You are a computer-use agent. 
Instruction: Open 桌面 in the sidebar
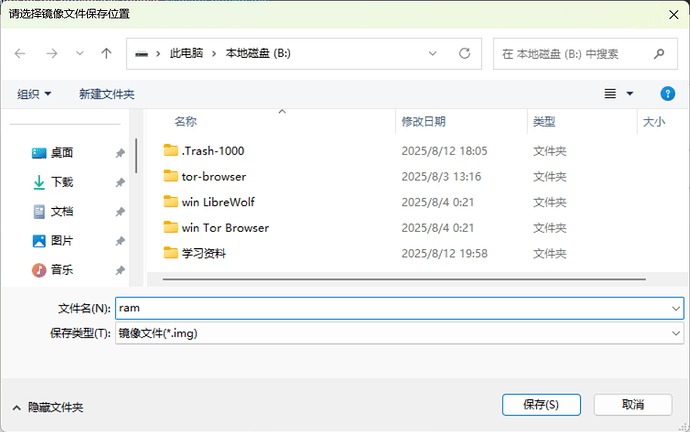[62, 153]
